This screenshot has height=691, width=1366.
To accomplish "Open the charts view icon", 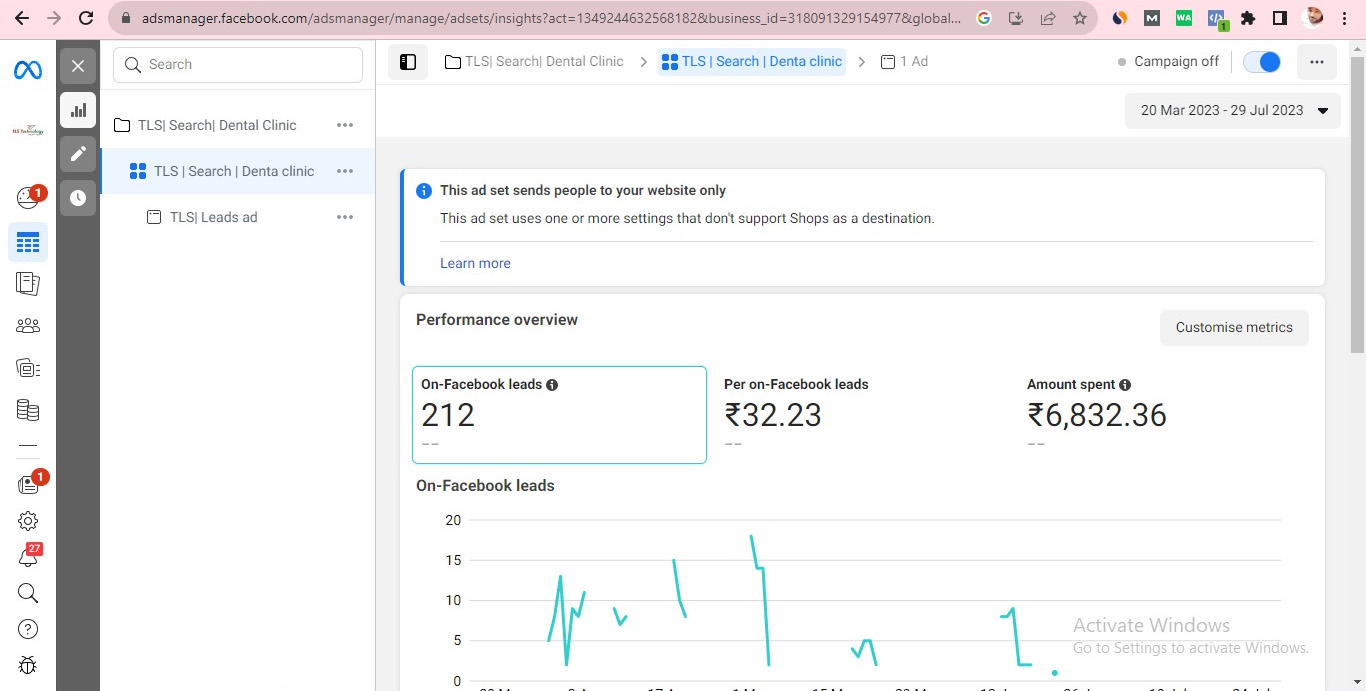I will tap(78, 110).
